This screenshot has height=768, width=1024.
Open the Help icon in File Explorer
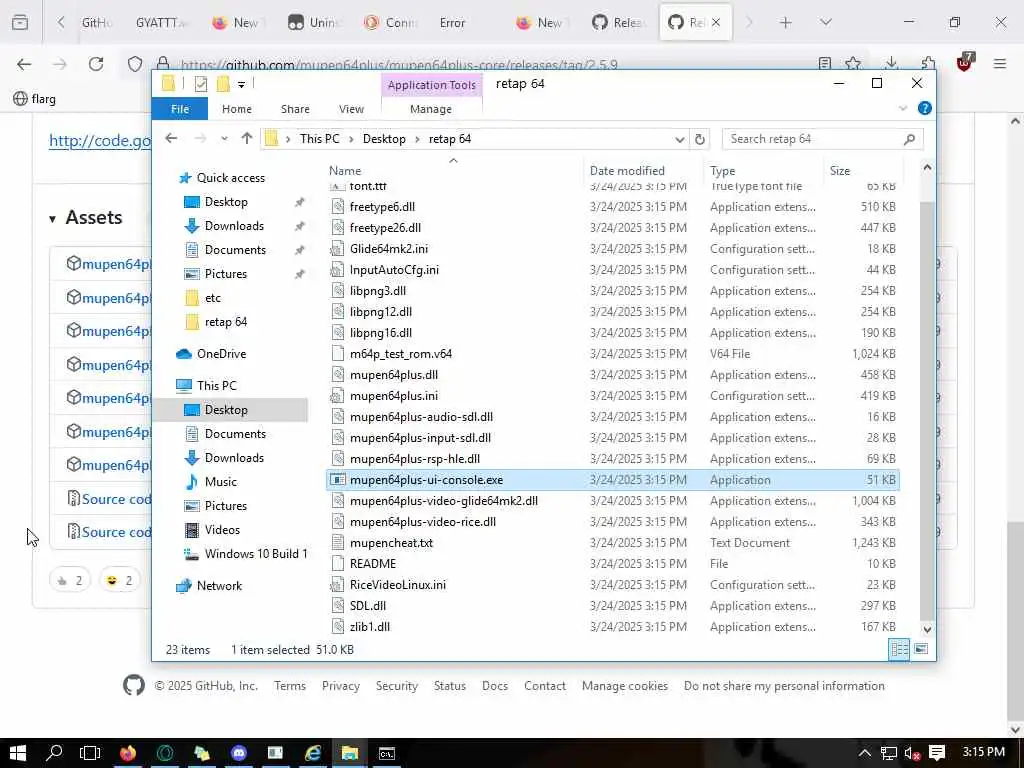pos(924,108)
